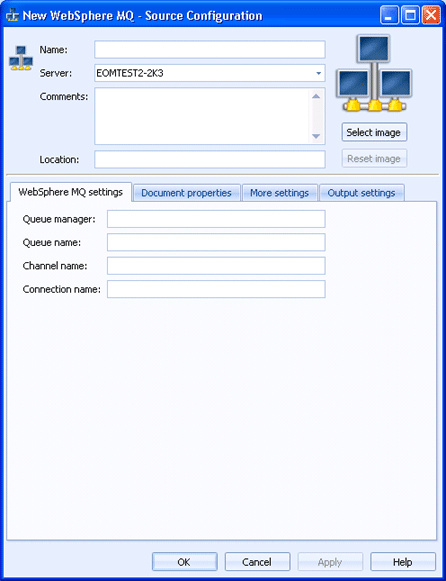Maximize the Source Configuration window

click(x=410, y=16)
